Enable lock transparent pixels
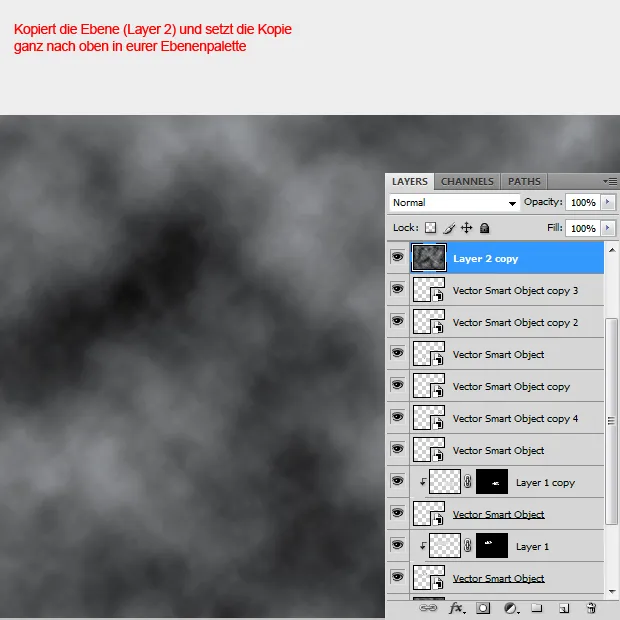The width and height of the screenshot is (620, 620). click(x=431, y=228)
